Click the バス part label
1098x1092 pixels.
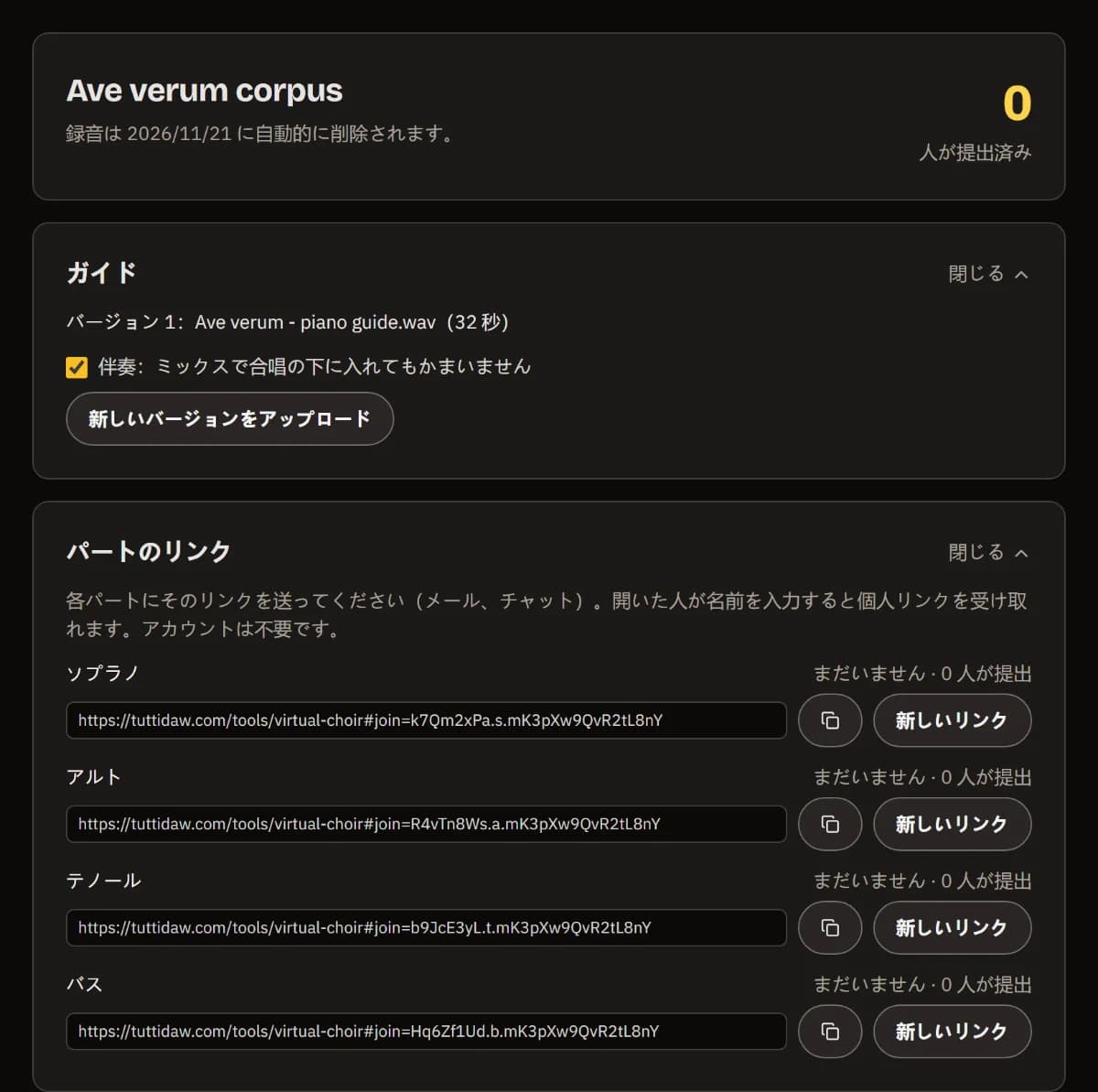(84, 985)
